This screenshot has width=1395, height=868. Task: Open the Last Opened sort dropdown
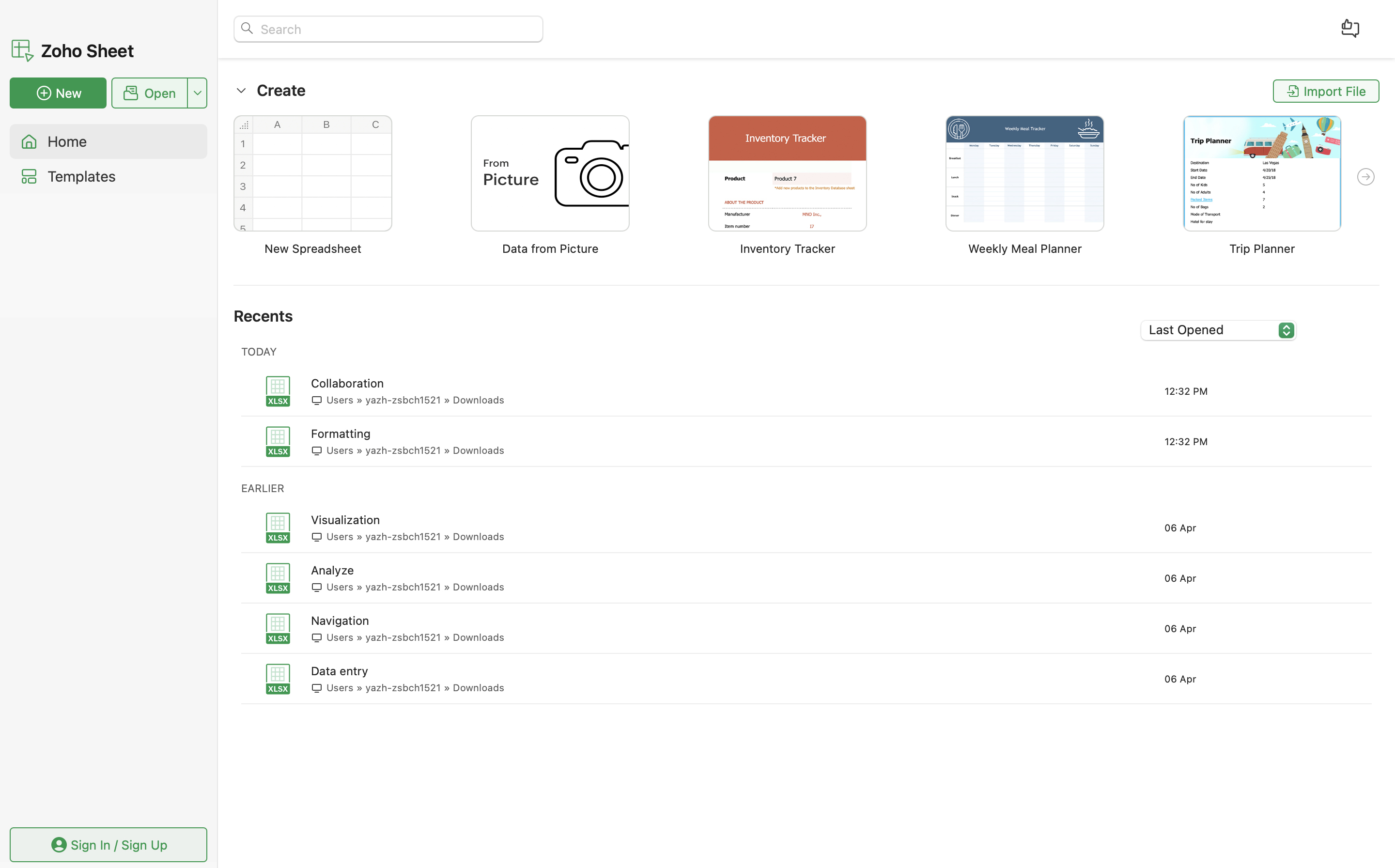point(1218,330)
